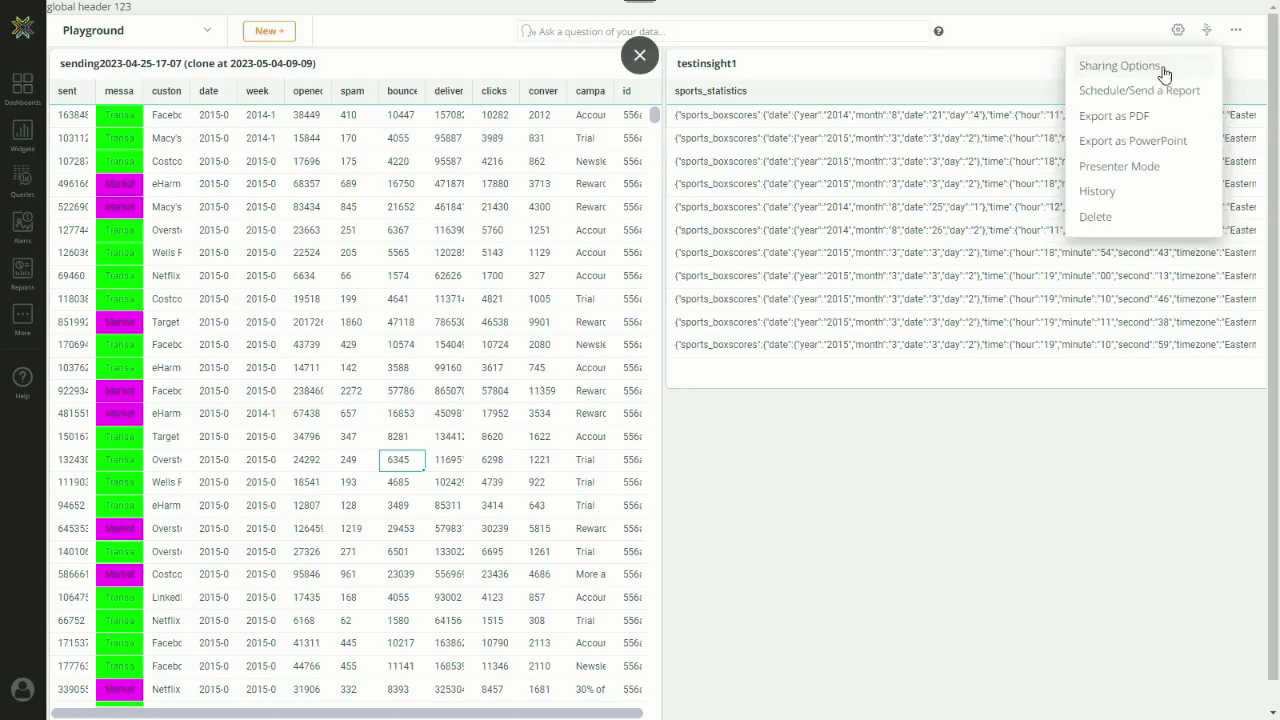Select Sharing Options from the menu
Viewport: 1280px width, 720px height.
(x=1119, y=66)
